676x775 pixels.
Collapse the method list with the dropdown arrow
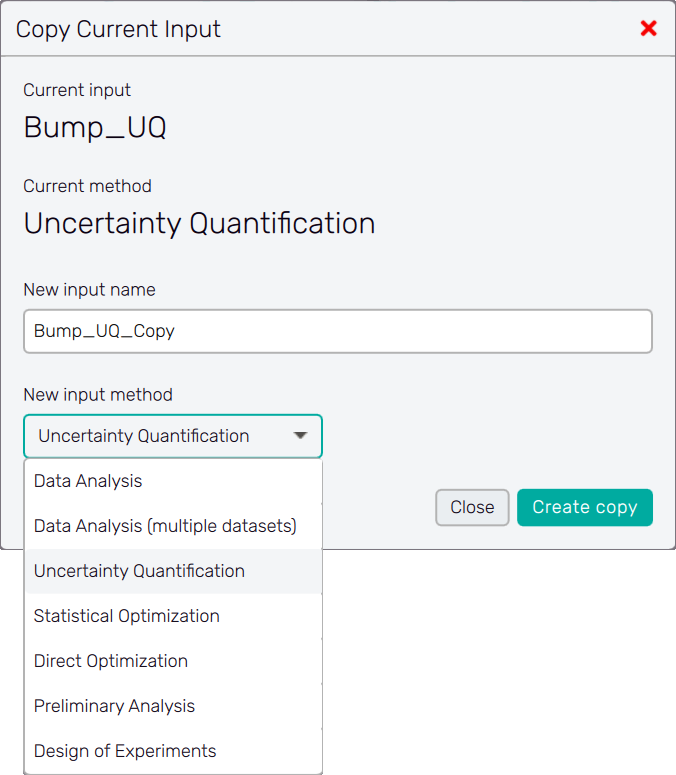(x=300, y=436)
